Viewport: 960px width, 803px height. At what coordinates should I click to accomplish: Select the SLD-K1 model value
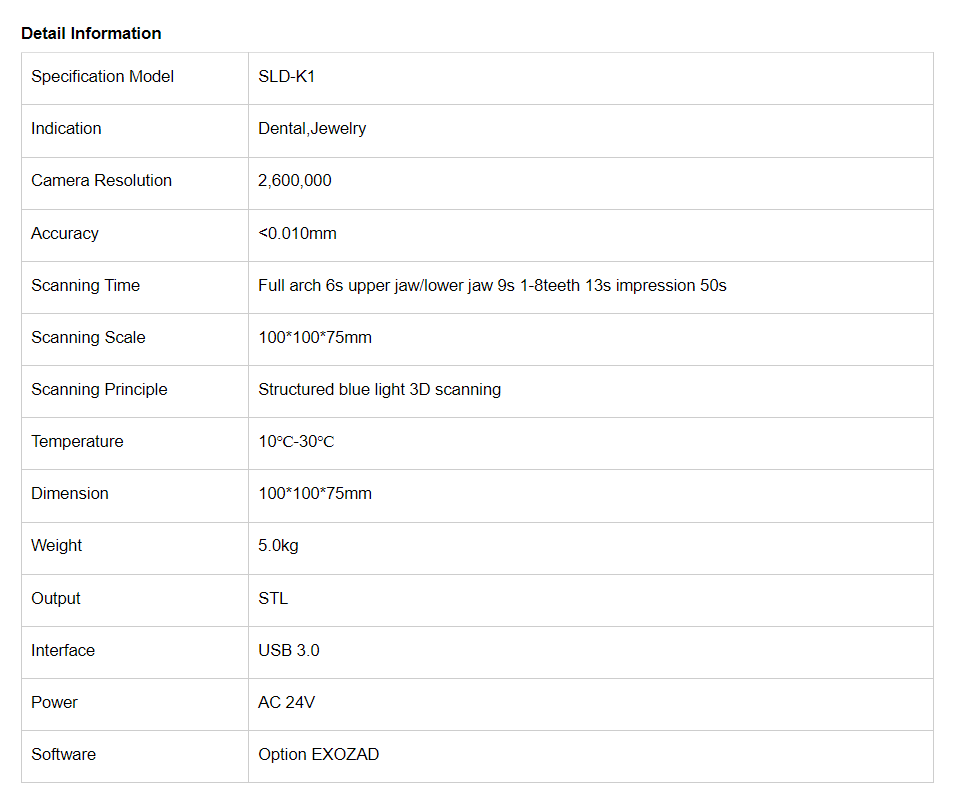[286, 76]
